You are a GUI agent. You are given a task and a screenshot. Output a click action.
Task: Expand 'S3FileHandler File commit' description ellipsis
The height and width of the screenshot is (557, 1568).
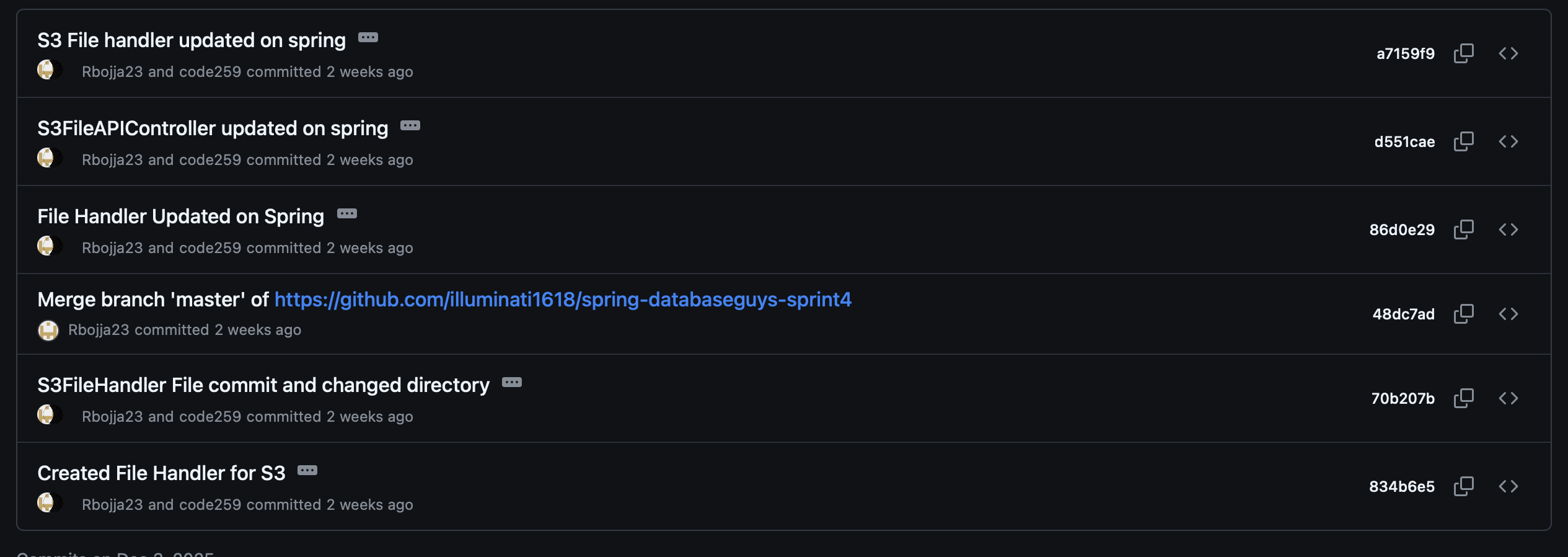[512, 383]
